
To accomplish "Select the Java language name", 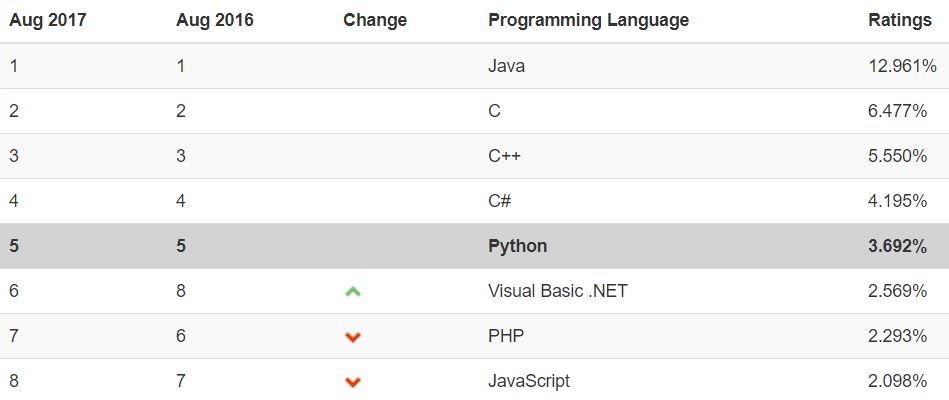I will point(507,65).
